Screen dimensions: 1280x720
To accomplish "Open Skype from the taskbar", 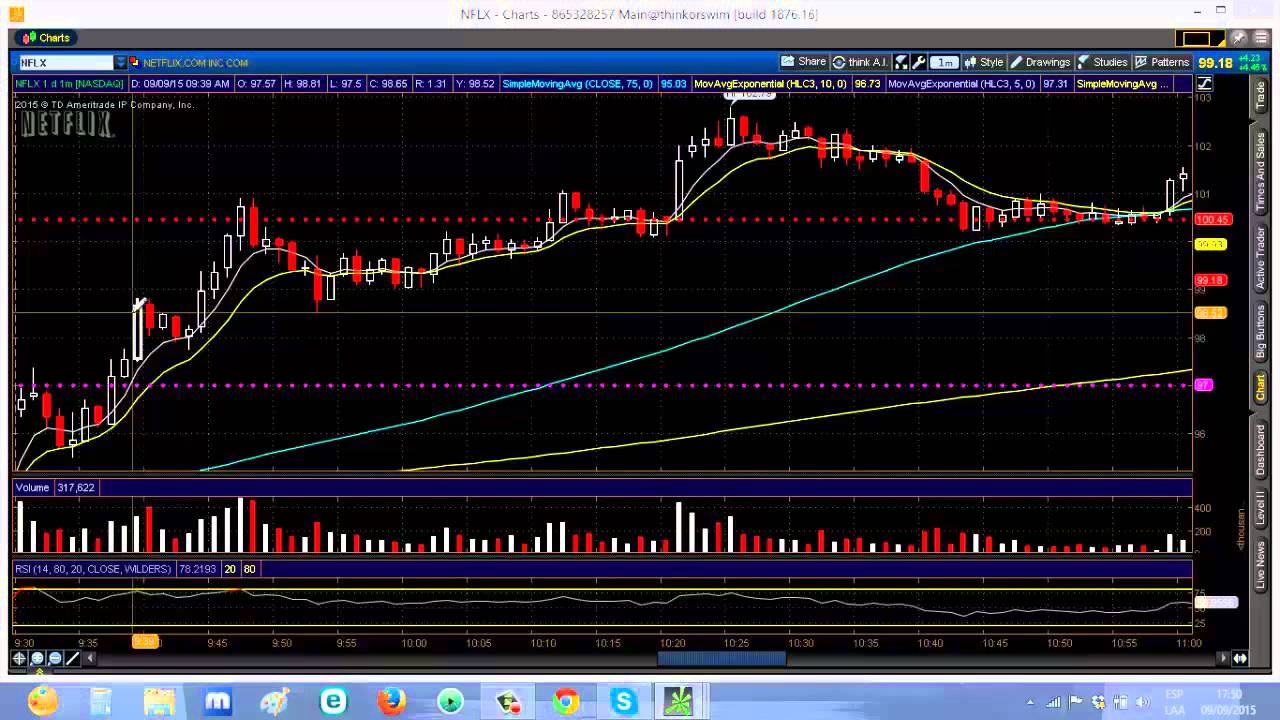I will (x=623, y=702).
